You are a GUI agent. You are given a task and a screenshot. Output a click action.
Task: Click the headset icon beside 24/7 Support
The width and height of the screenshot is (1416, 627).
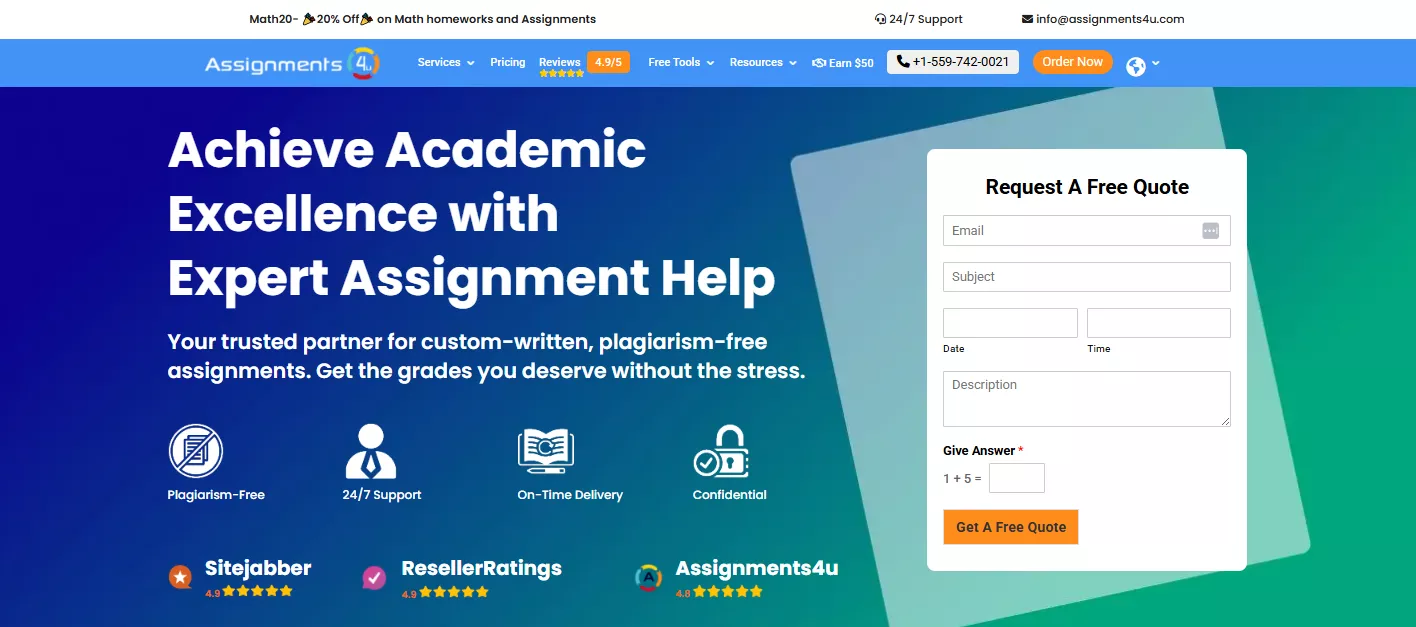[x=879, y=18]
